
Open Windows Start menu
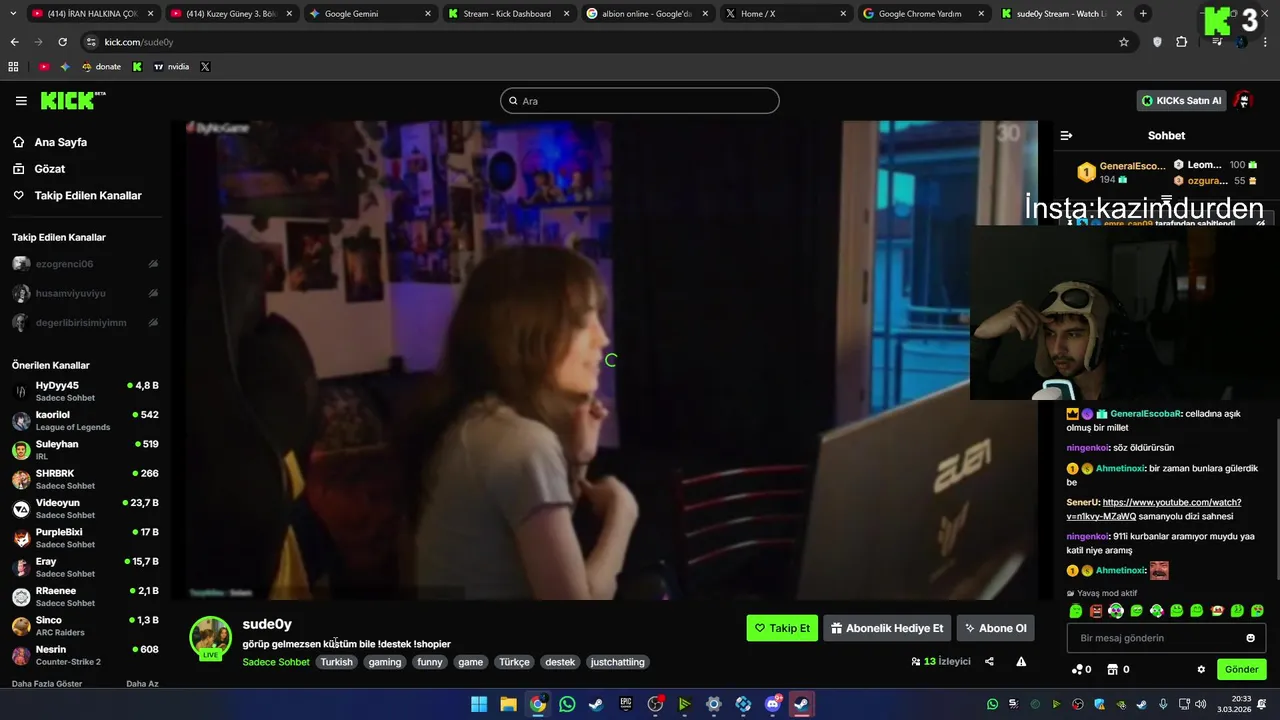pos(479,704)
